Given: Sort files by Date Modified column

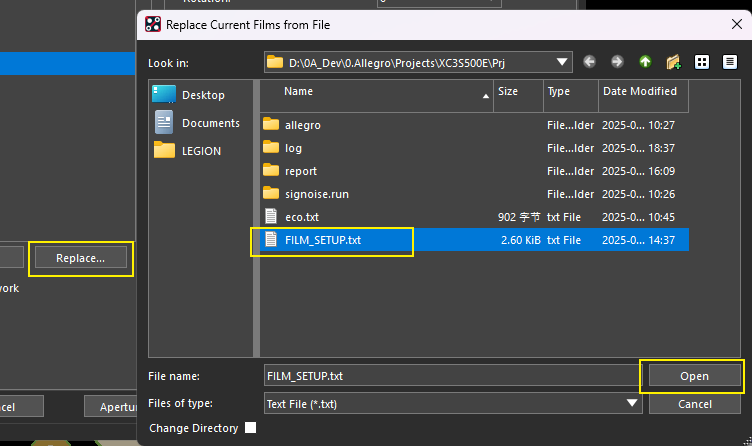Looking at the screenshot, I should 639,91.
